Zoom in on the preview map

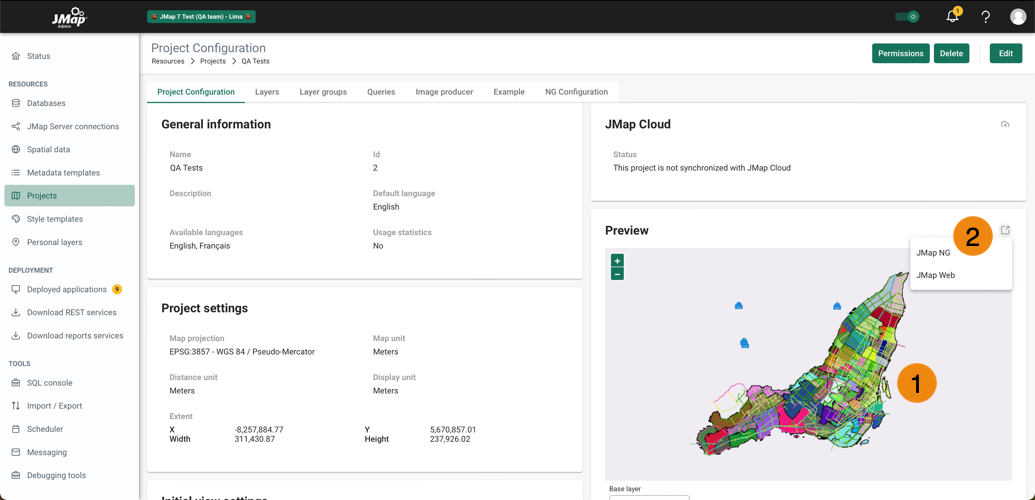click(617, 260)
